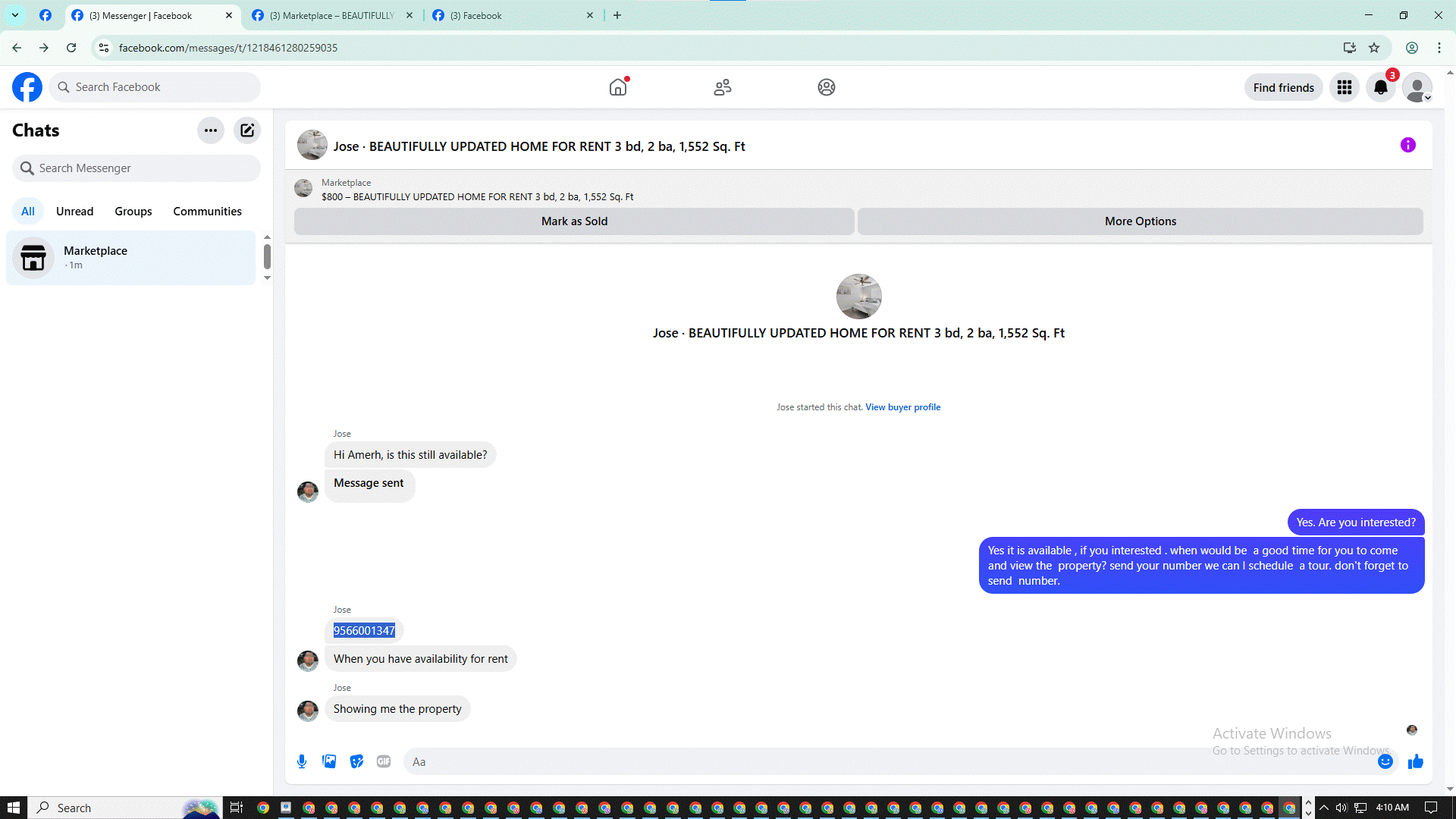The image size is (1456, 819).
Task: Click the Mark as Sold button
Action: pyautogui.click(x=574, y=221)
